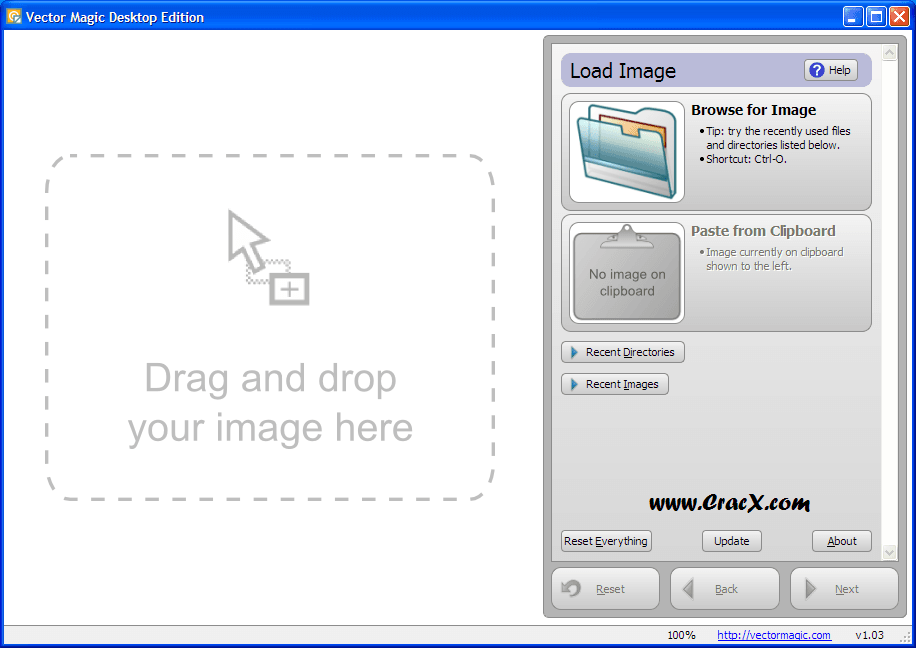Maximize the Vector Magic window

click(876, 16)
